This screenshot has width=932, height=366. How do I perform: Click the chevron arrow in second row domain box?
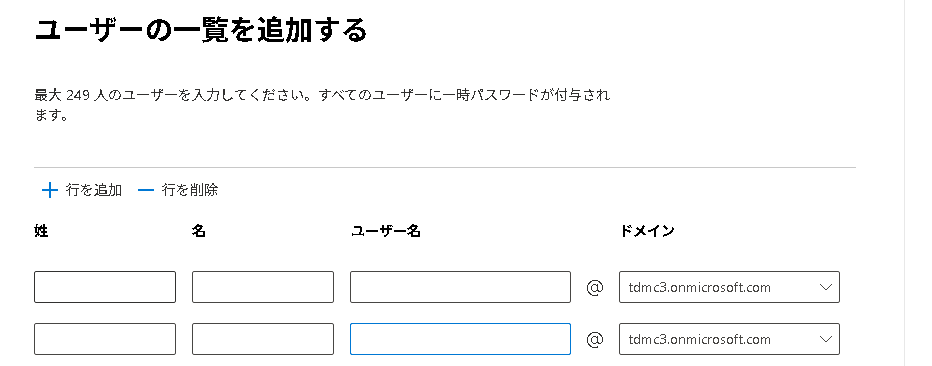[826, 339]
